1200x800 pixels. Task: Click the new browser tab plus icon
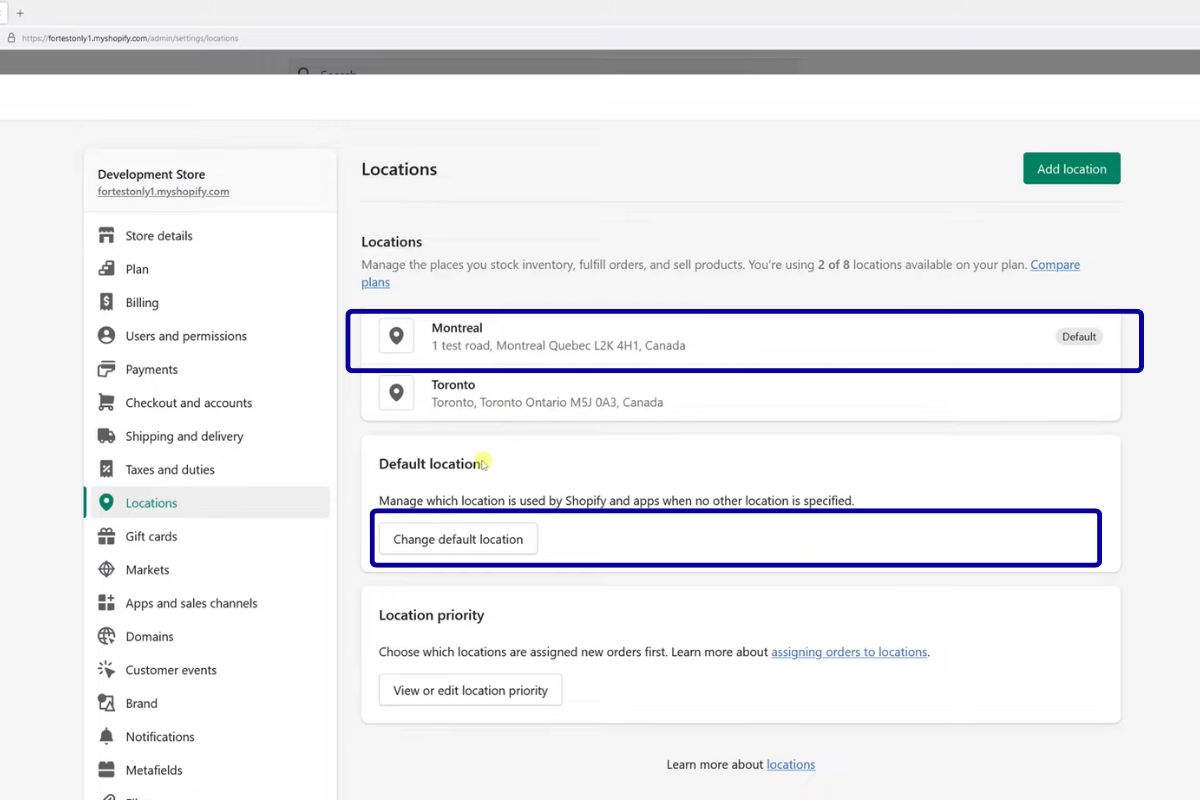pyautogui.click(x=20, y=13)
